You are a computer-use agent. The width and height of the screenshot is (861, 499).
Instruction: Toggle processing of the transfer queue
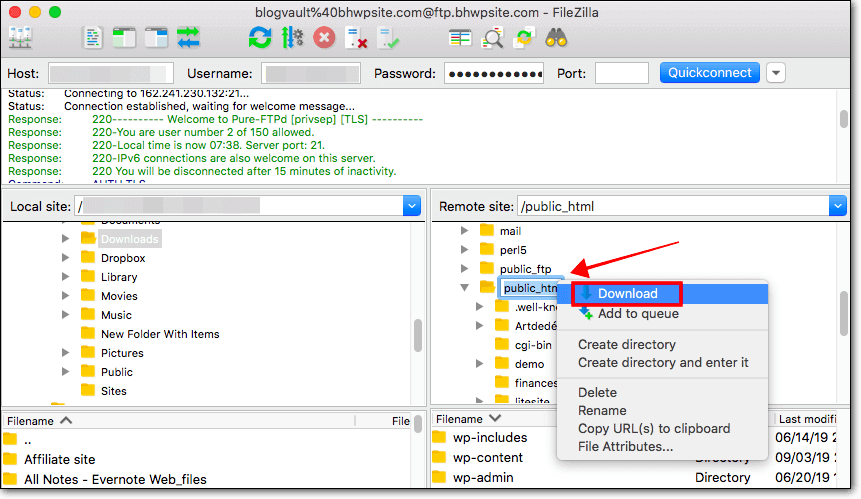[293, 38]
